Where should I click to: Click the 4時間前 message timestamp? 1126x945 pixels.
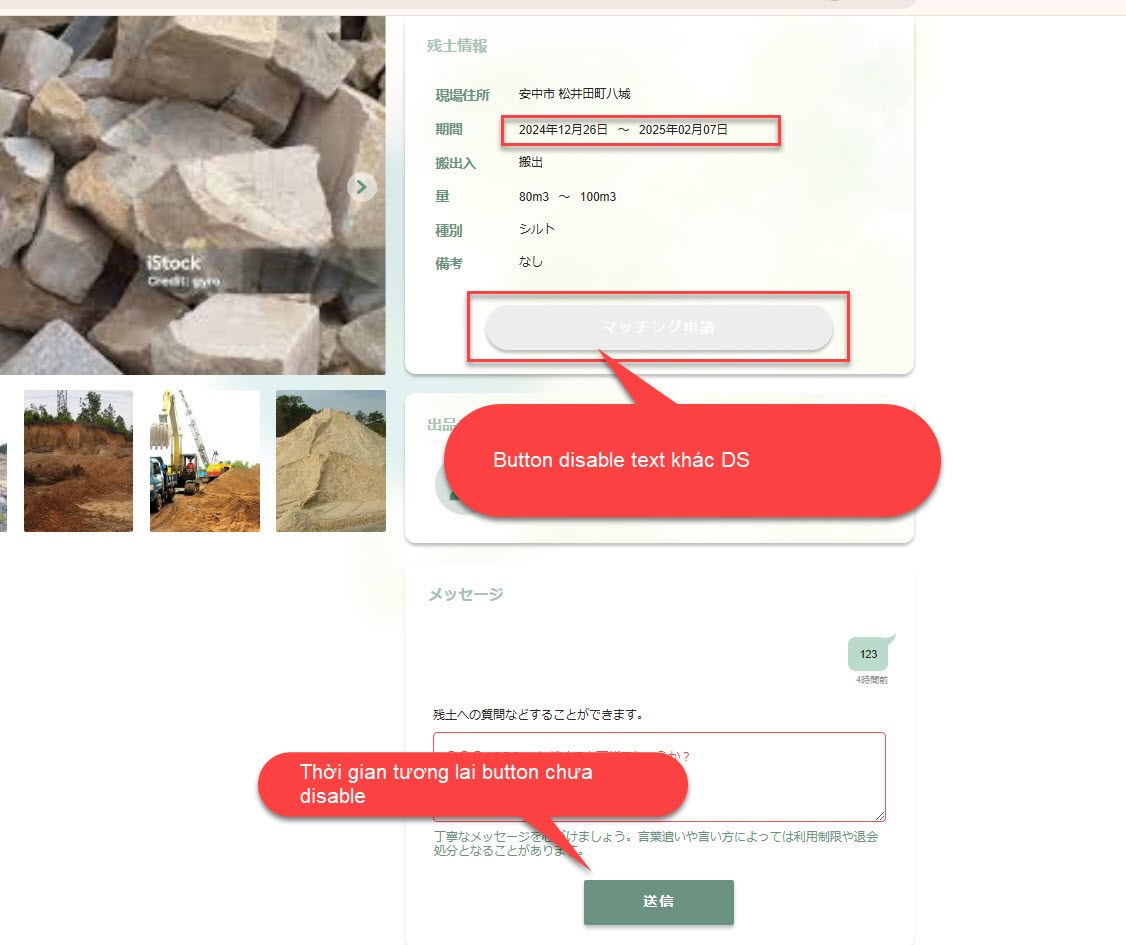871,680
